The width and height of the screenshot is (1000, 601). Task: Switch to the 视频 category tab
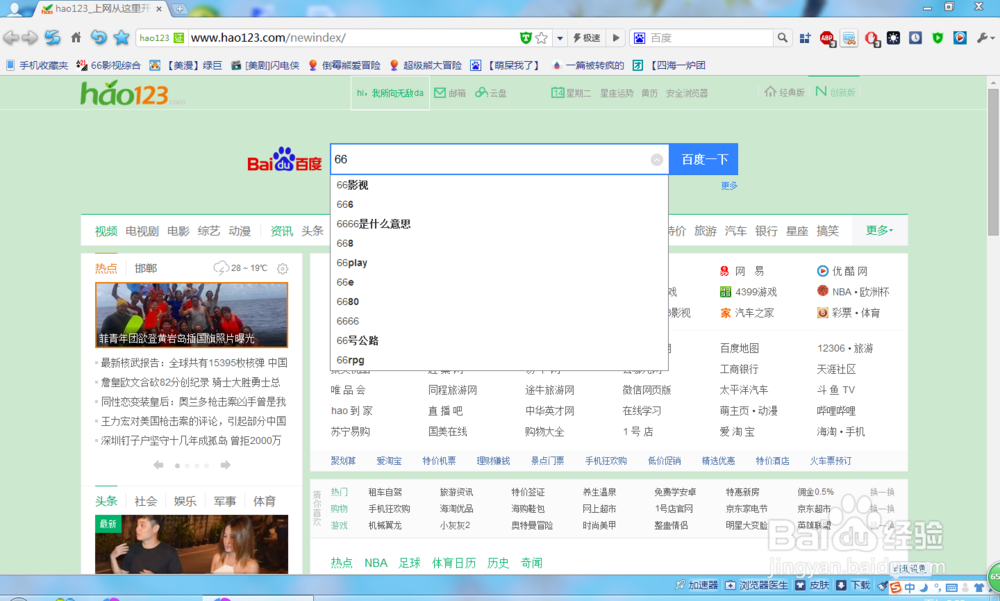pyautogui.click(x=106, y=230)
